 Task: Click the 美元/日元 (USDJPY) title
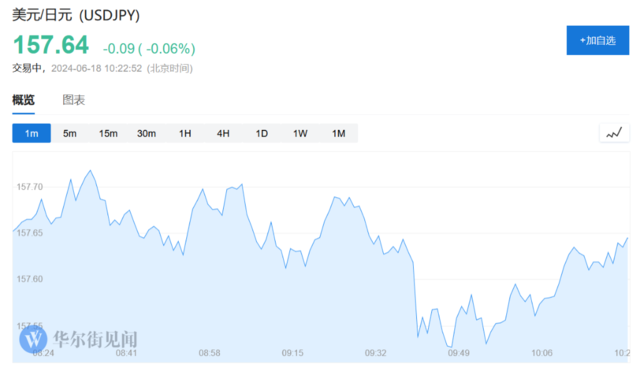pos(76,15)
